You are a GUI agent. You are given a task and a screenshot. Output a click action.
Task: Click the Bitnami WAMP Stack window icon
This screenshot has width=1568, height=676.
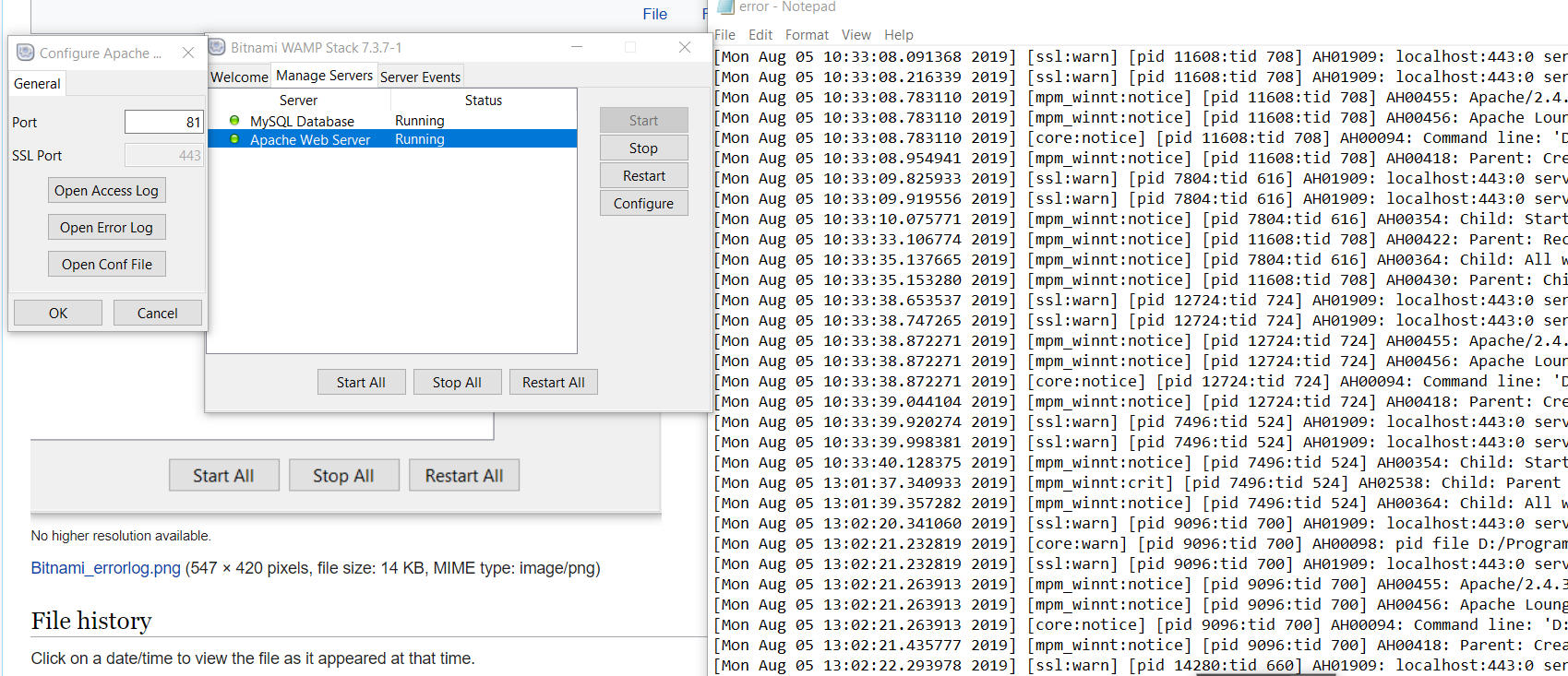pos(218,47)
